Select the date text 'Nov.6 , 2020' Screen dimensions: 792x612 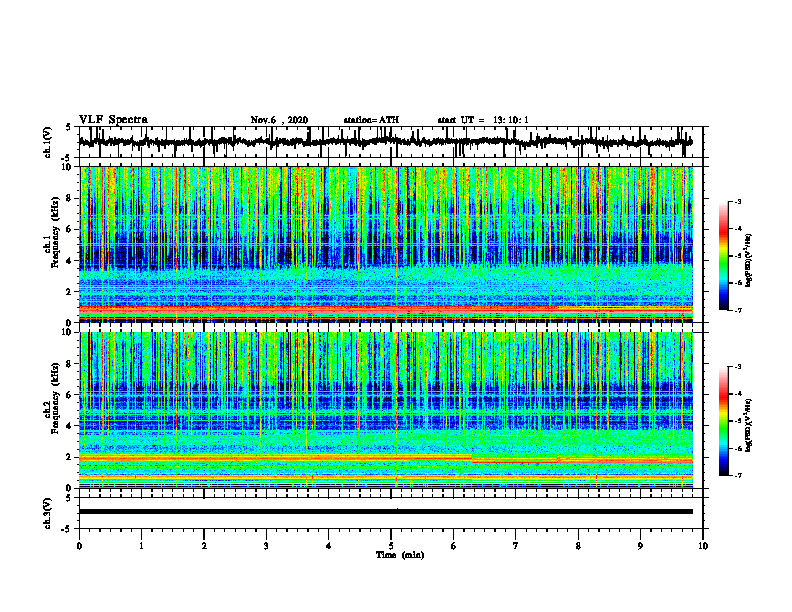click(x=279, y=120)
